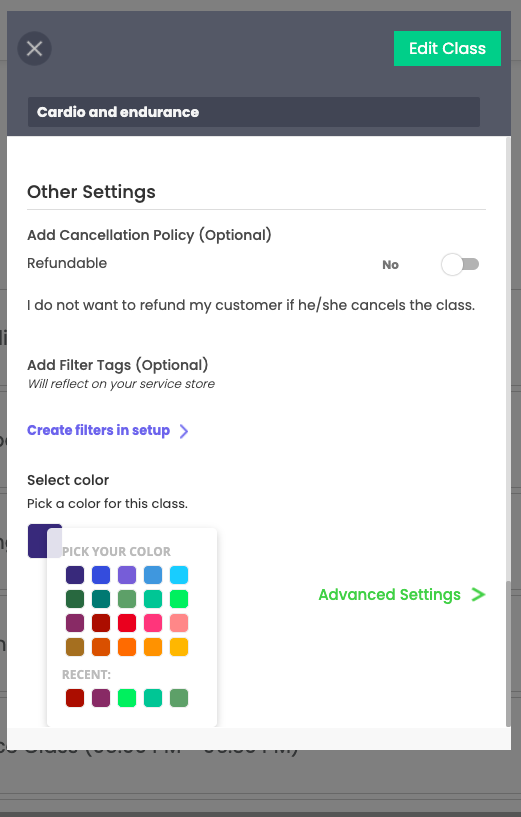Select the dark red recent color
The image size is (521, 817).
click(75, 698)
